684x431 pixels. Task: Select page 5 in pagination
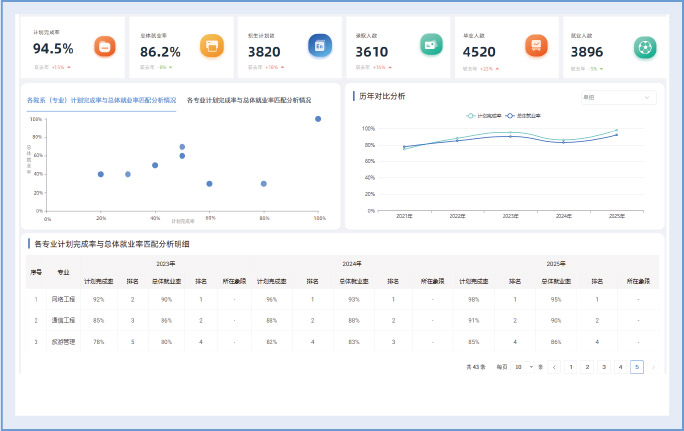pos(637,367)
